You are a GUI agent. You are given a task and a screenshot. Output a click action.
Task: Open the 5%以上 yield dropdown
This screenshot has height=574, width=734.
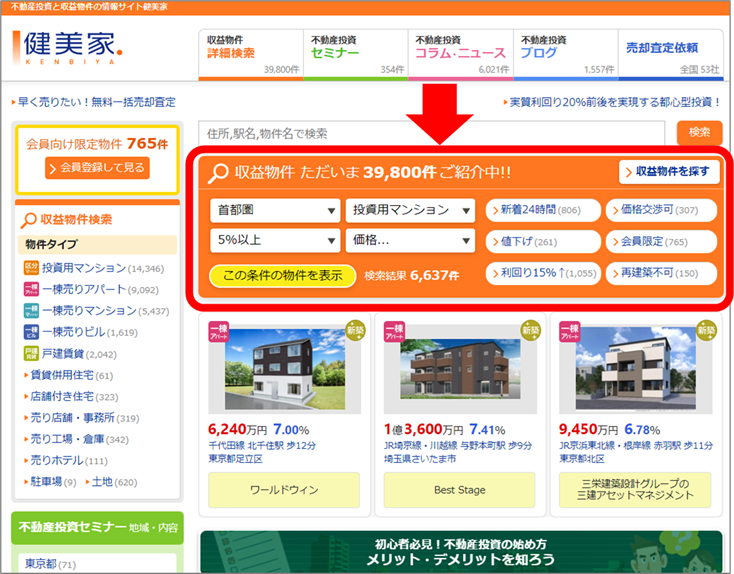(274, 240)
